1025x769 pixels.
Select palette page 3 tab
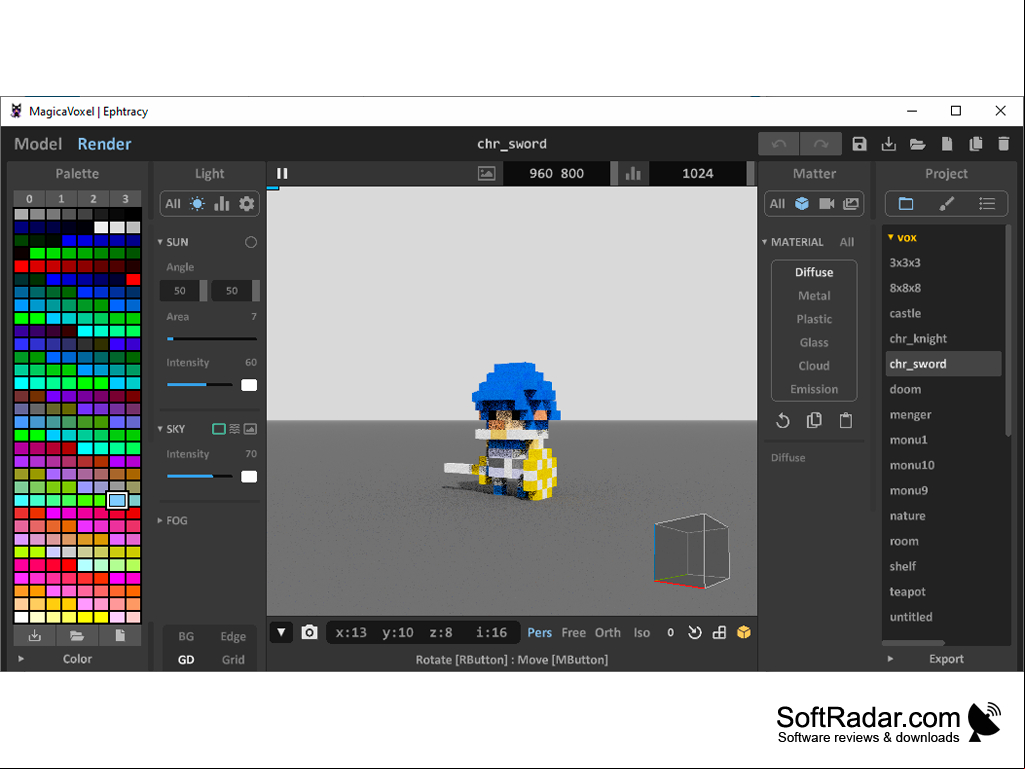125,199
